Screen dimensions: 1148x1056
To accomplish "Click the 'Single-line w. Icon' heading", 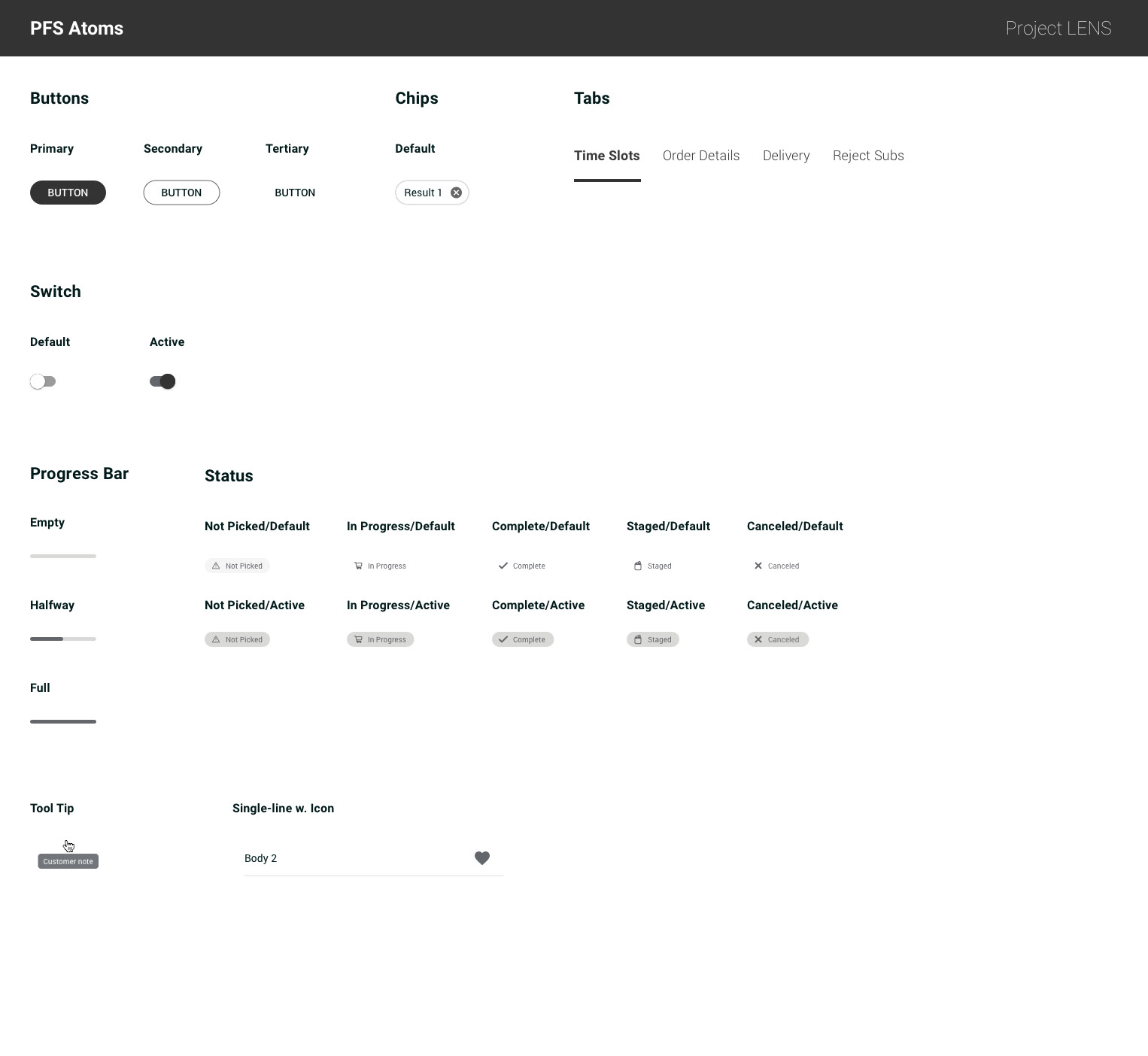I will click(x=283, y=808).
